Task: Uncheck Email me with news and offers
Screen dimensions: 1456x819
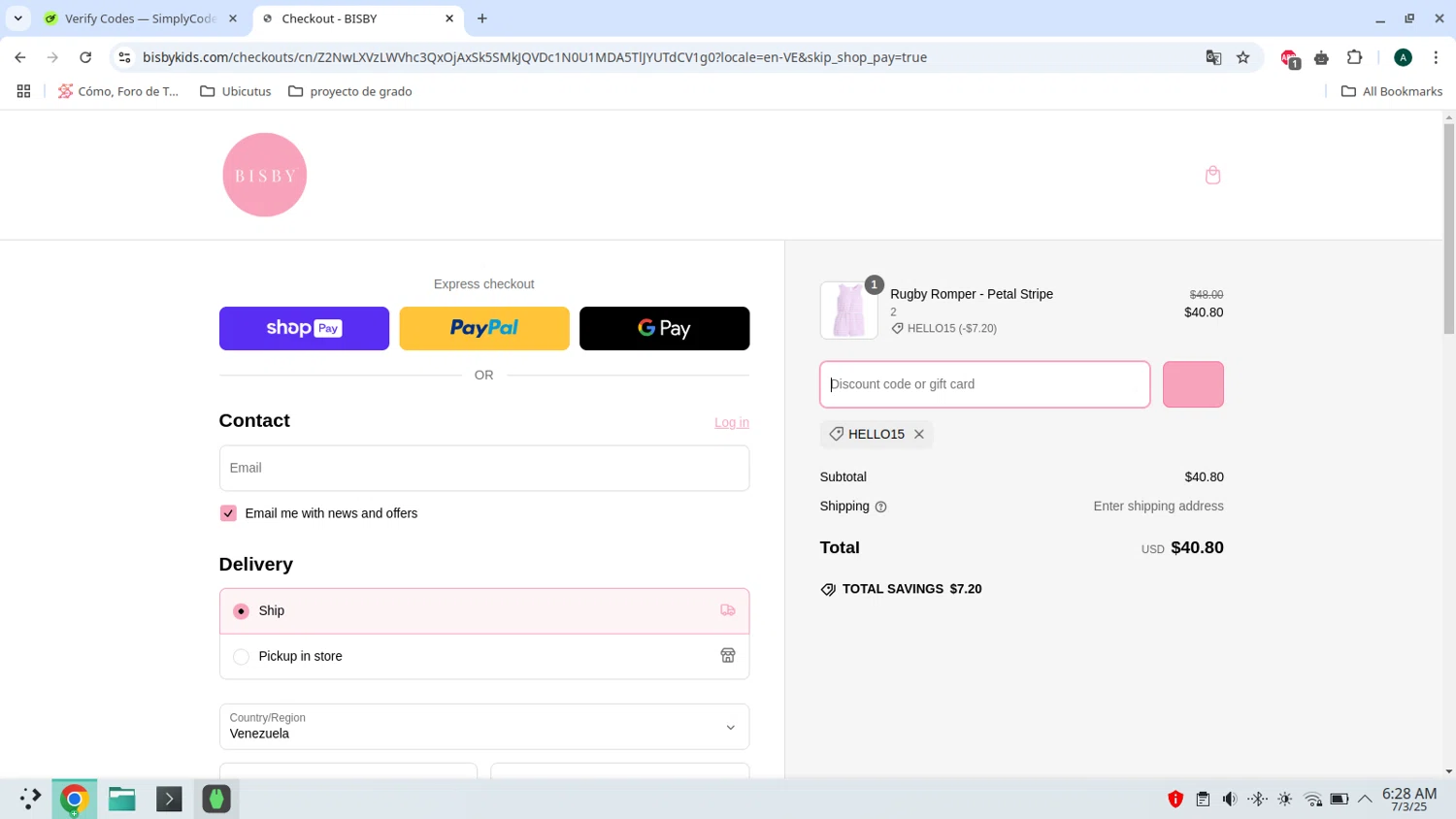Action: [x=228, y=513]
